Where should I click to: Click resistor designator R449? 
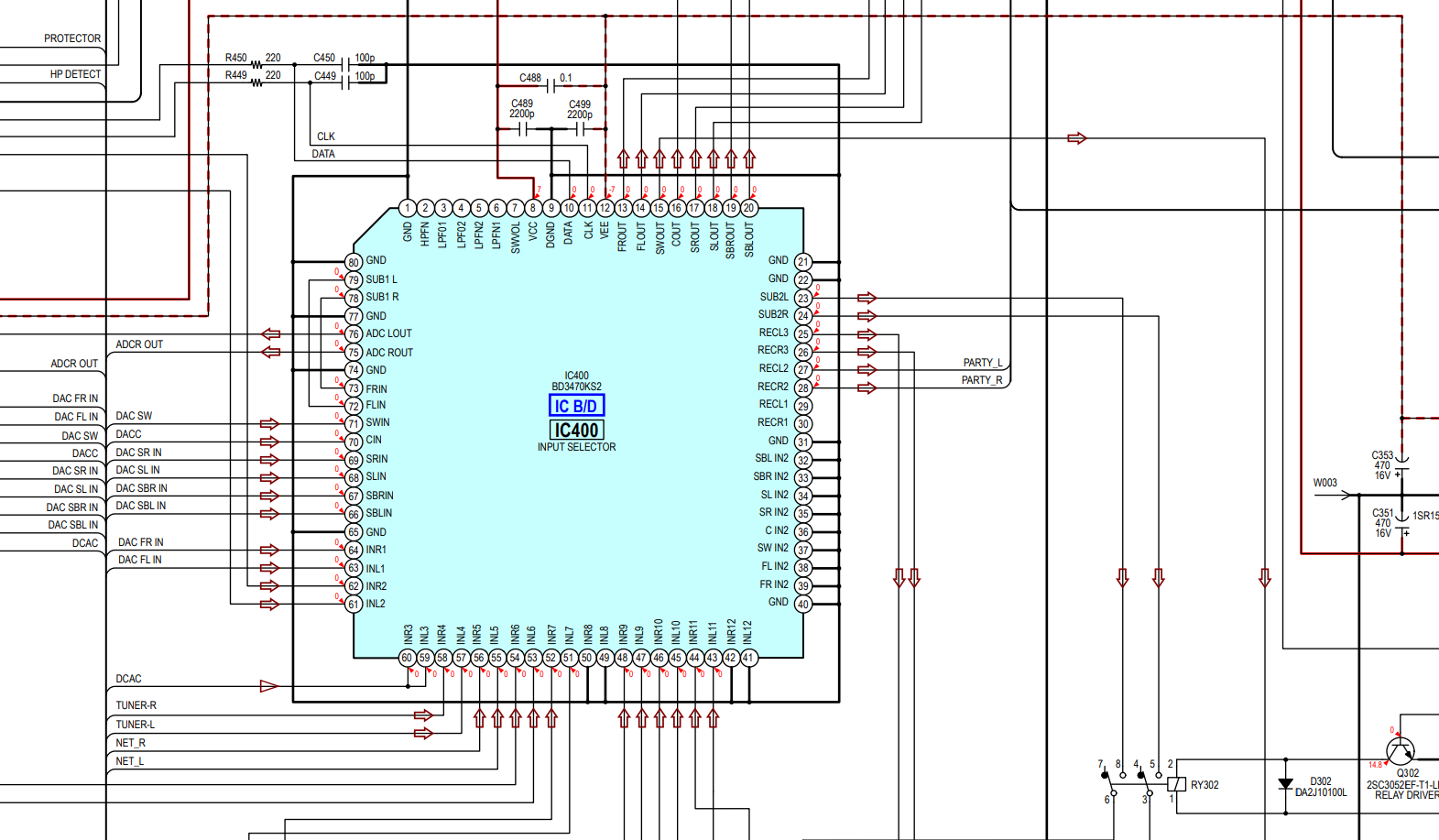236,75
